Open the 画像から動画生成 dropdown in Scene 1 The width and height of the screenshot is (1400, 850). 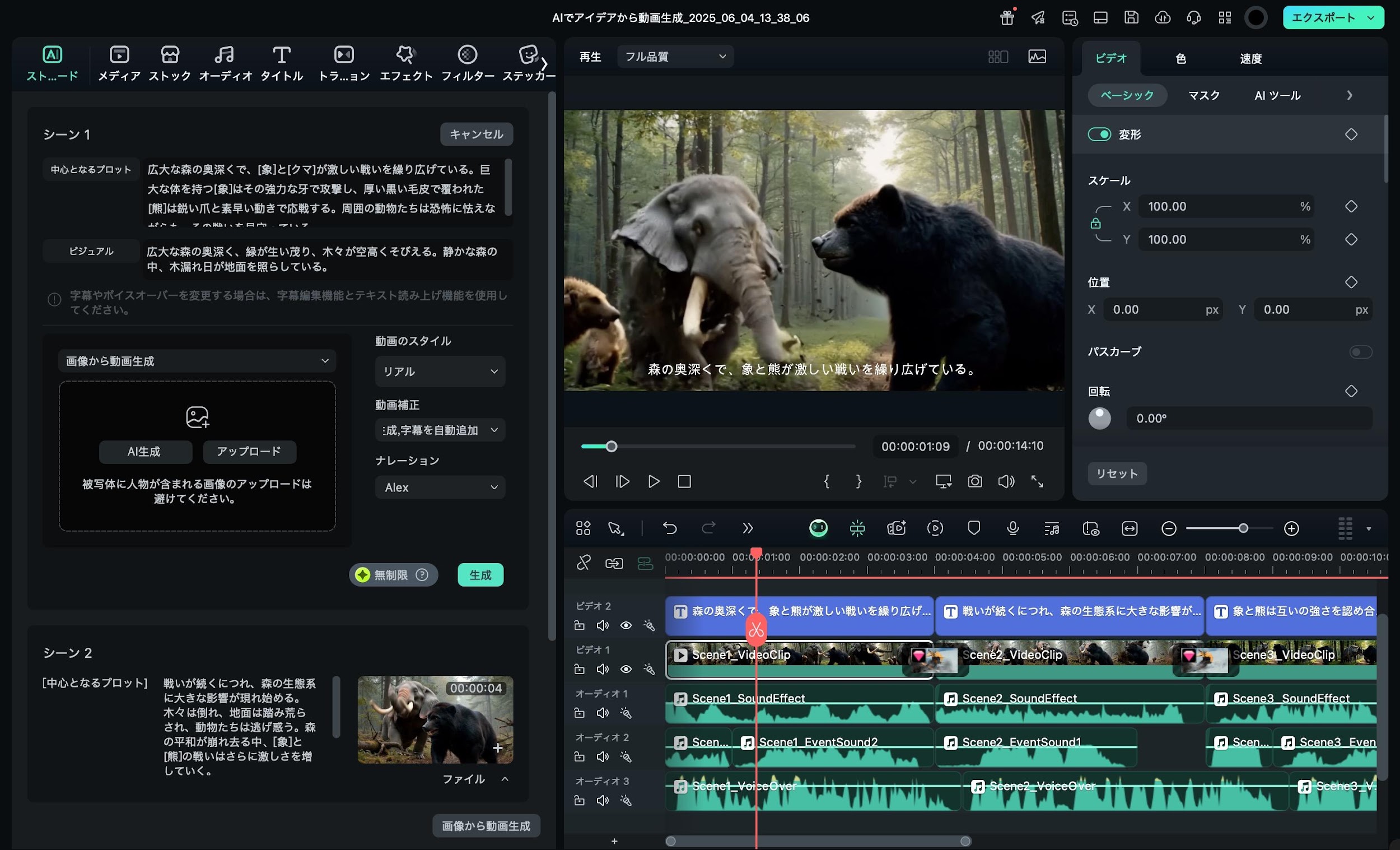point(197,361)
